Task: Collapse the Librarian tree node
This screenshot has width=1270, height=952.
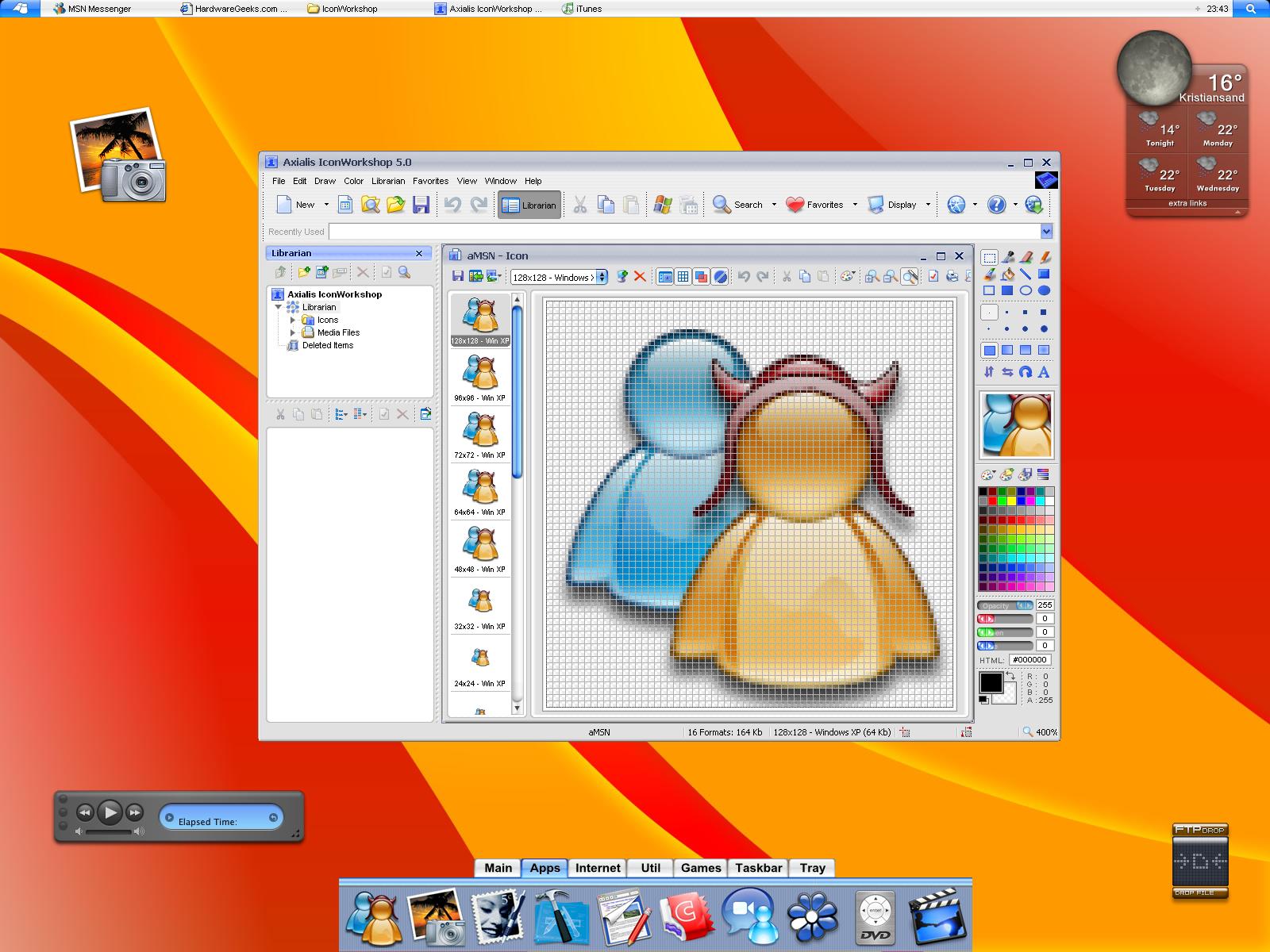Action: coord(279,307)
